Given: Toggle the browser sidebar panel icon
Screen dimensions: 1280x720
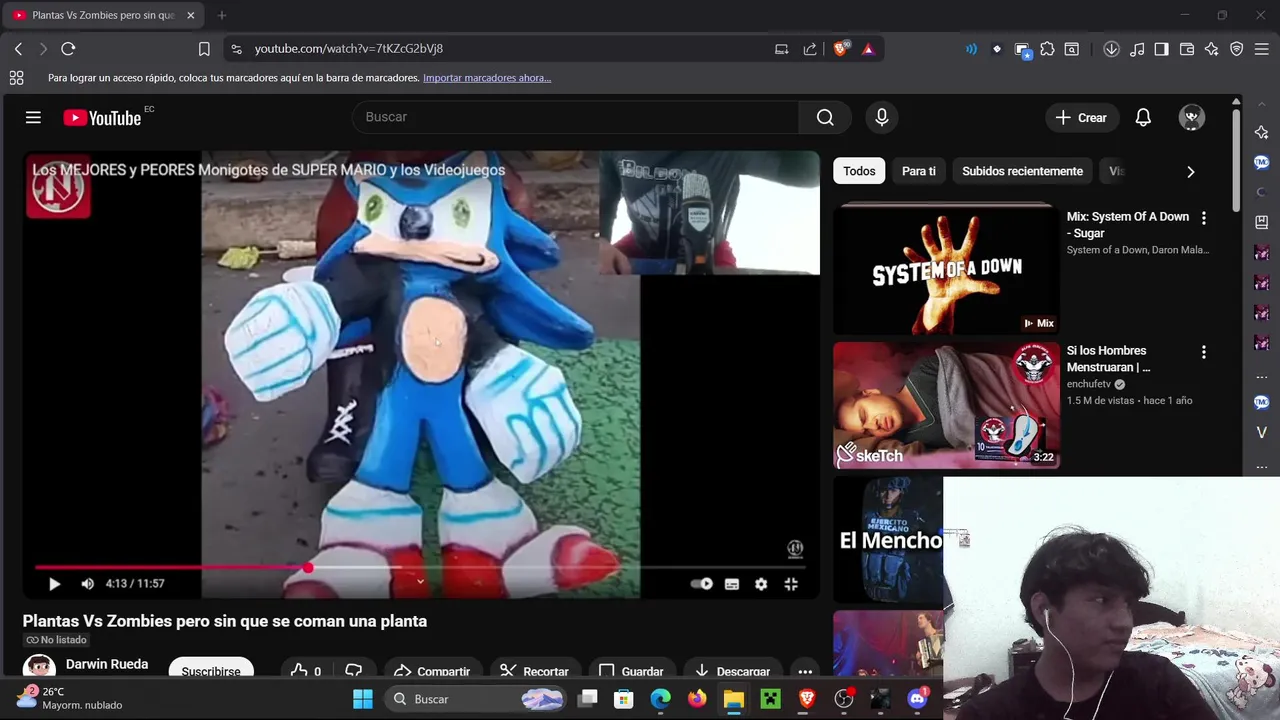Looking at the screenshot, I should coord(1161,49).
